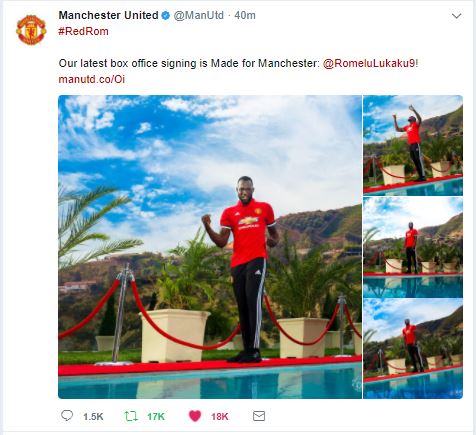
Task: Open the 40m timestamp
Action: 245,15
